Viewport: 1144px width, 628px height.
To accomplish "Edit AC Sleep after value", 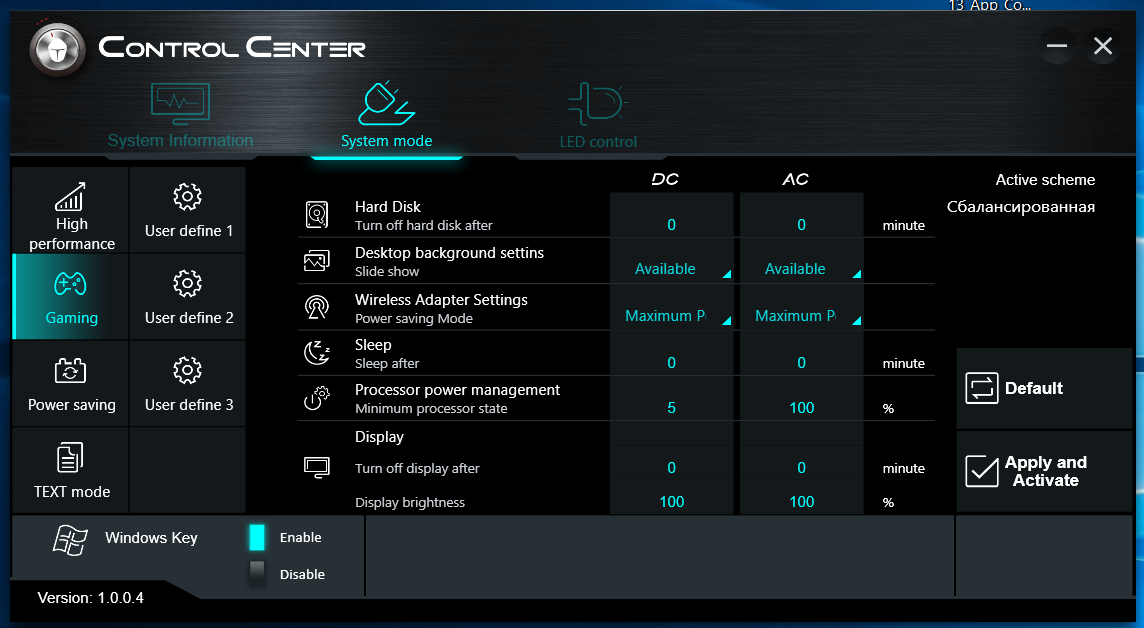I will point(801,363).
